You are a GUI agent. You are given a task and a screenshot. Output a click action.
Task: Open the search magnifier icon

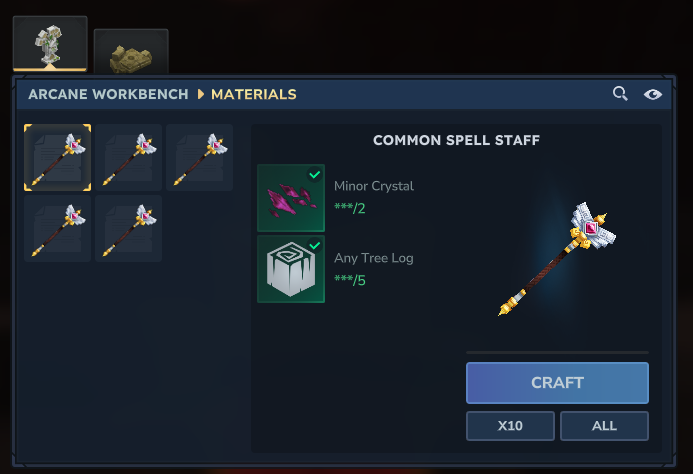click(620, 94)
